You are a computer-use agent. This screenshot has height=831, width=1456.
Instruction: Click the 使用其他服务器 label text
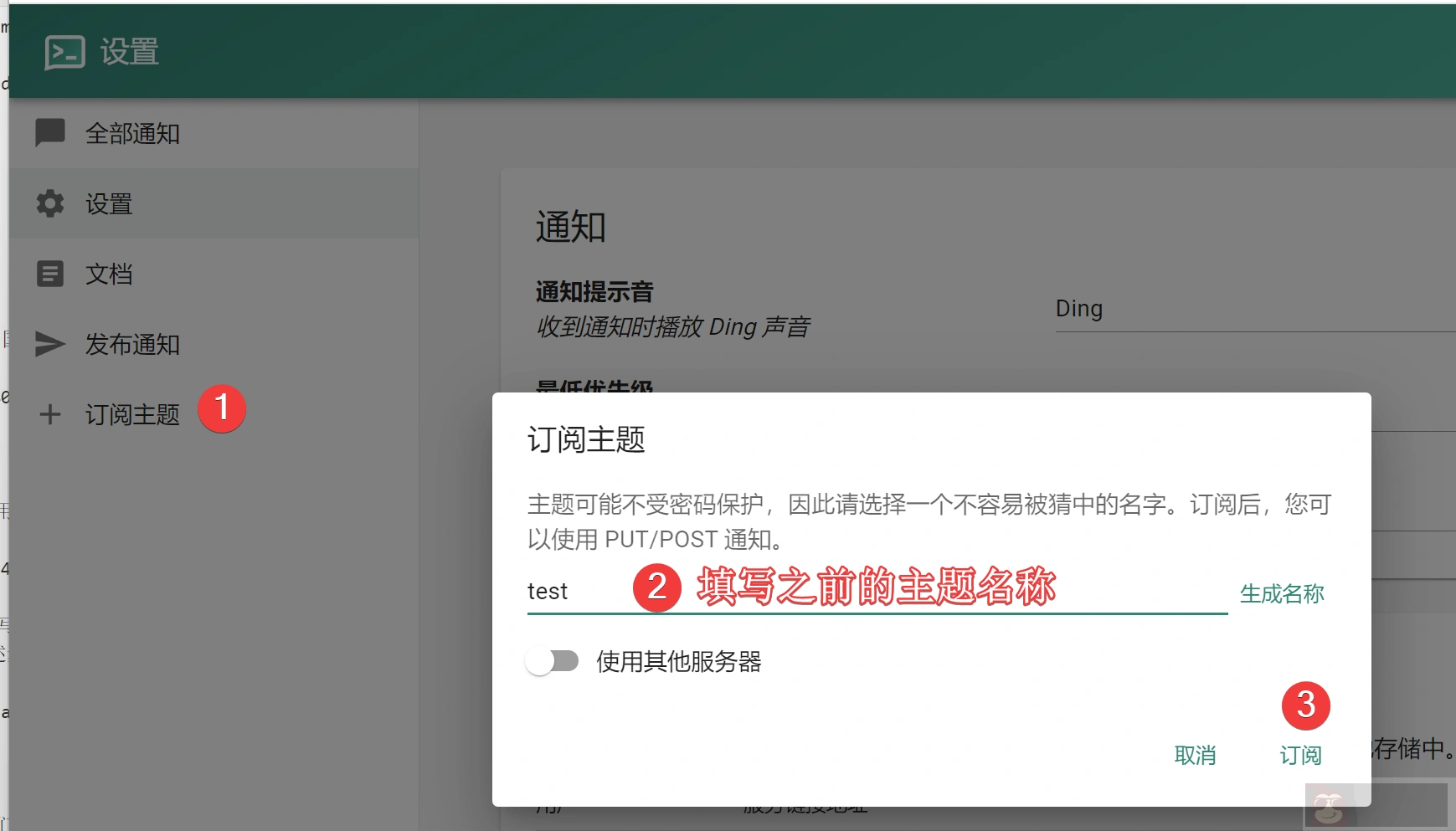tap(678, 662)
